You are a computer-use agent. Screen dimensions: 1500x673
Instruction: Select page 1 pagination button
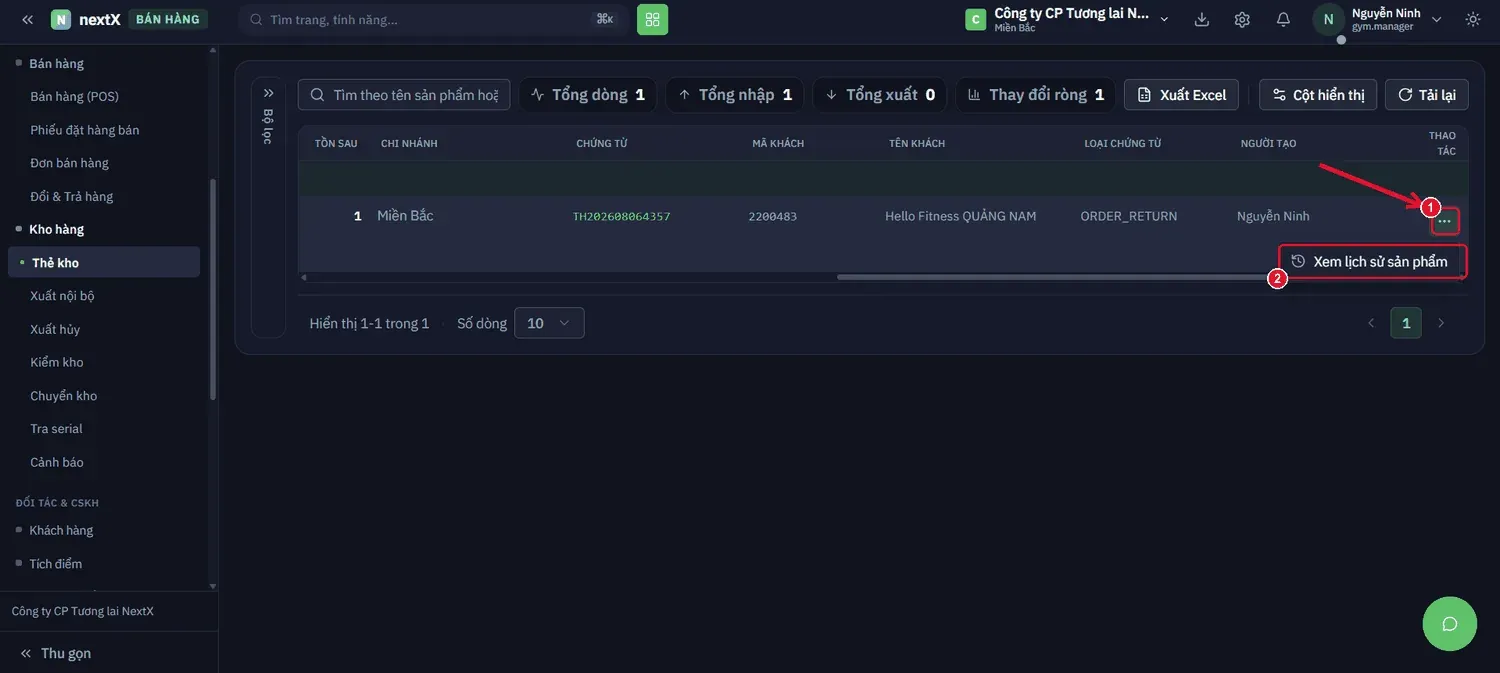(1406, 323)
